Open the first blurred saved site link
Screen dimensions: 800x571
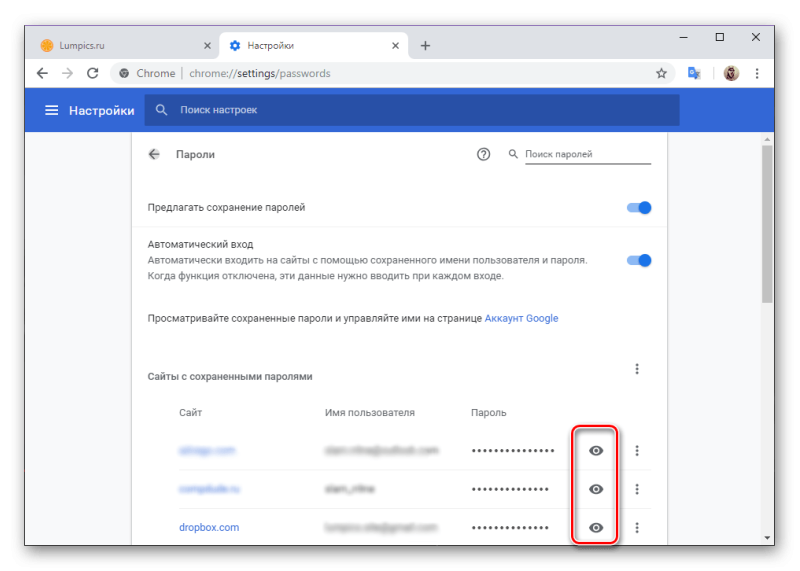[207, 451]
